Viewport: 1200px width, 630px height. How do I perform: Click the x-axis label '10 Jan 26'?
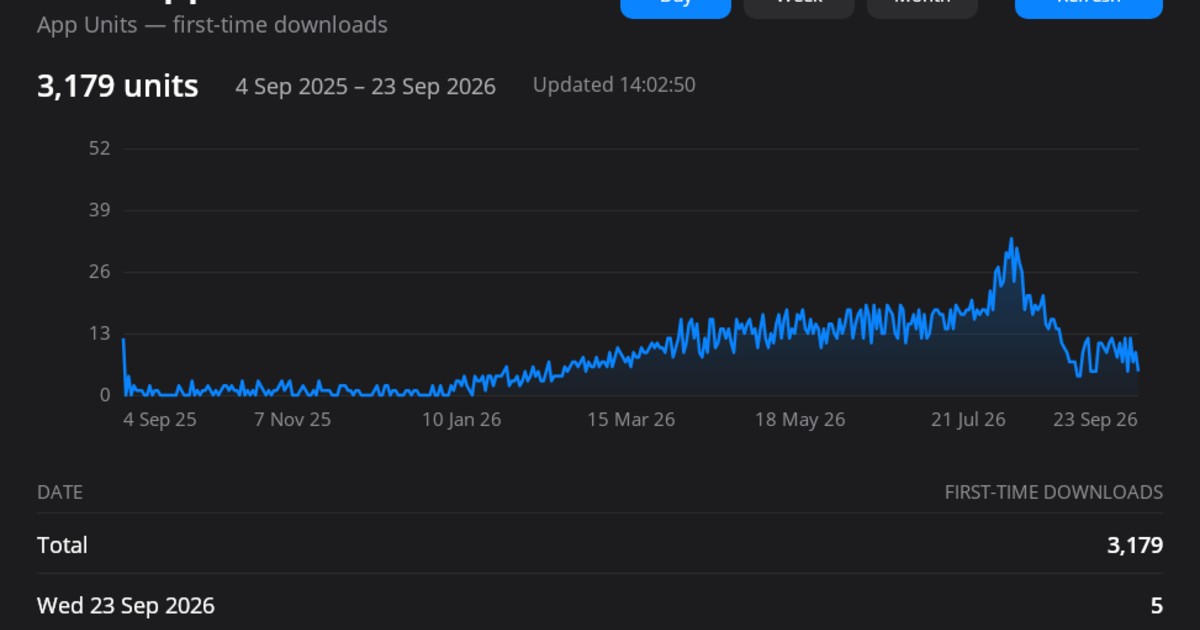pos(461,420)
